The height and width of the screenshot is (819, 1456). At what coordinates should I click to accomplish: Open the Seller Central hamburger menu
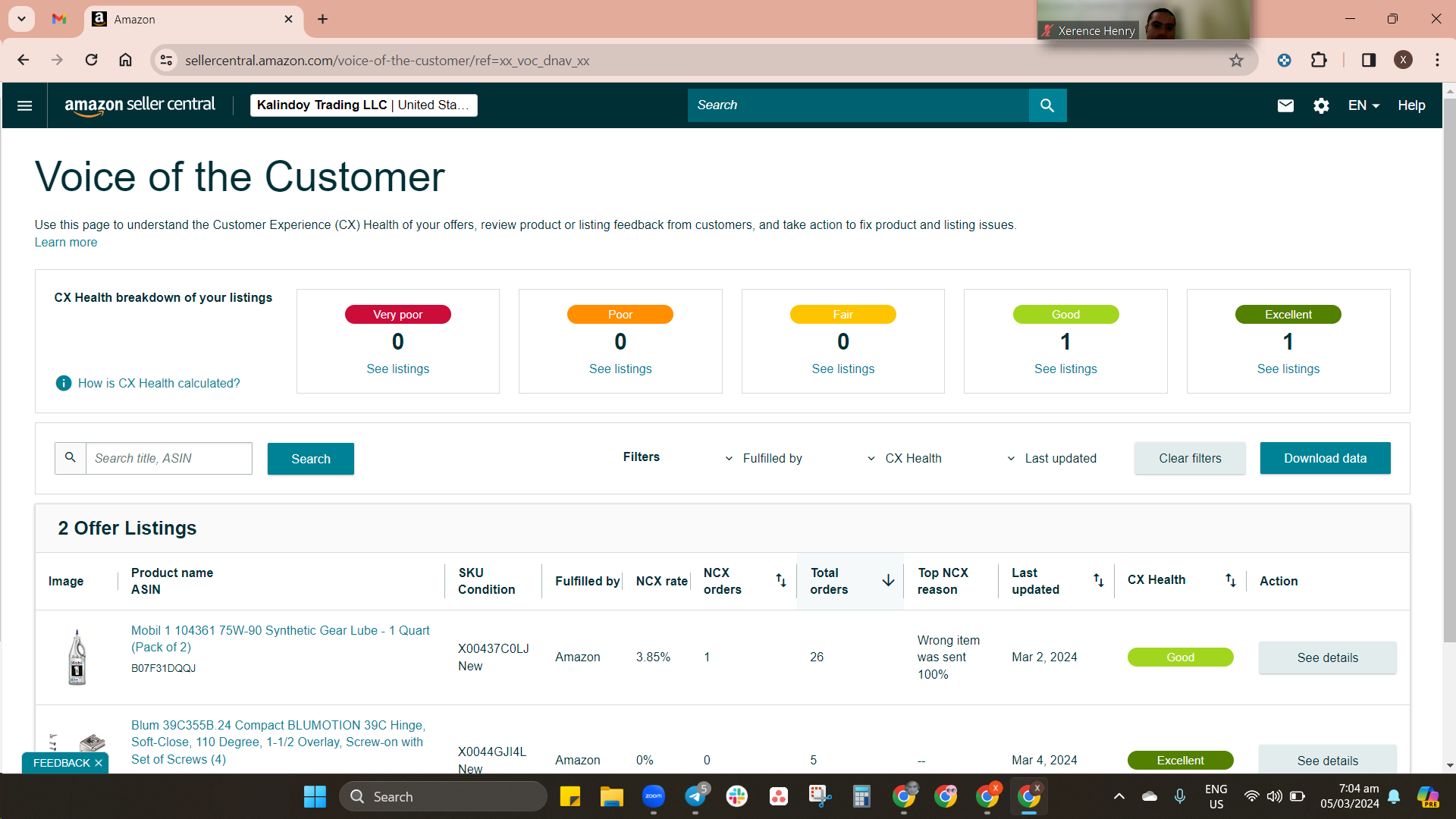pos(24,105)
